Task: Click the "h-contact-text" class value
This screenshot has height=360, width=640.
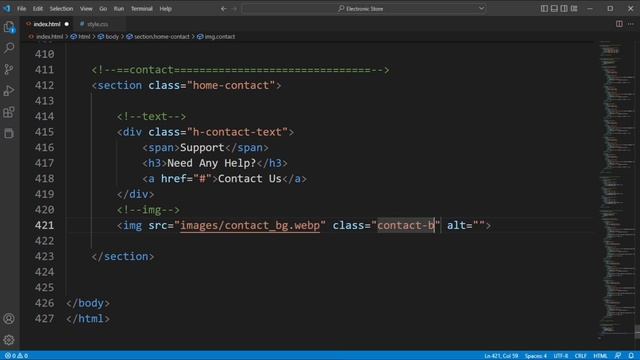Action: pyautogui.click(x=237, y=132)
